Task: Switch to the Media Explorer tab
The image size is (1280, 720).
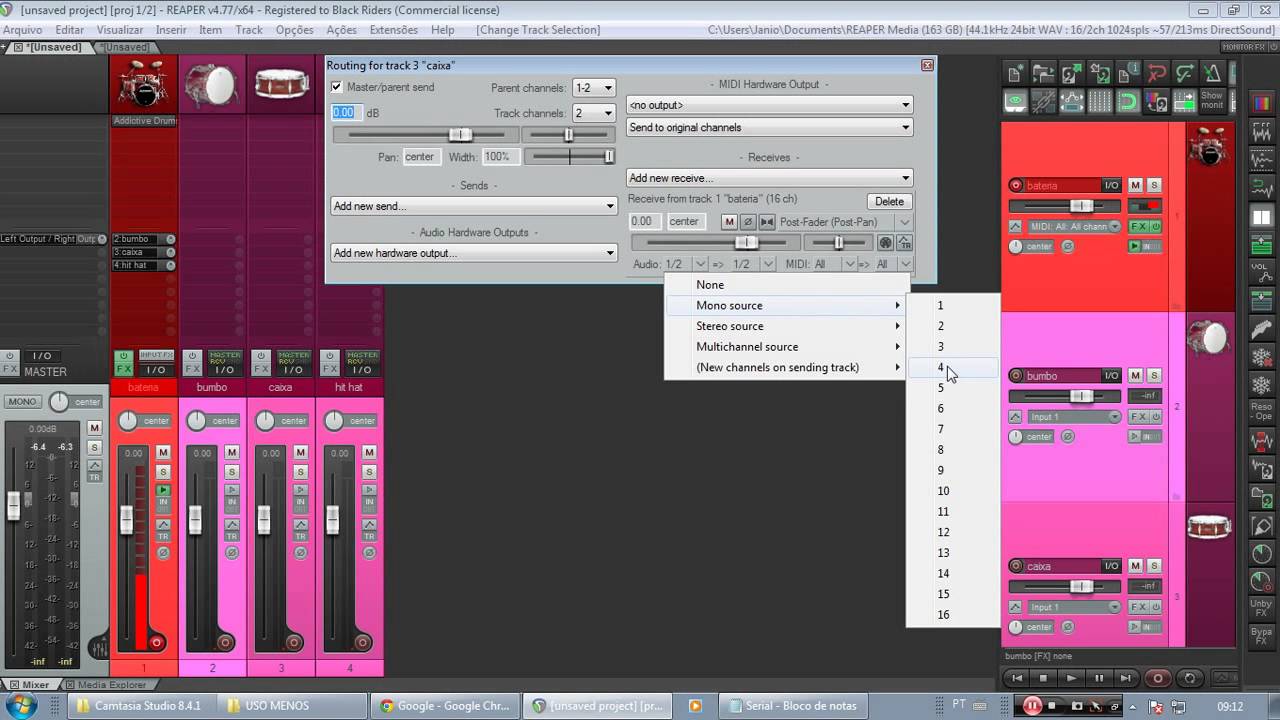Action: point(111,685)
